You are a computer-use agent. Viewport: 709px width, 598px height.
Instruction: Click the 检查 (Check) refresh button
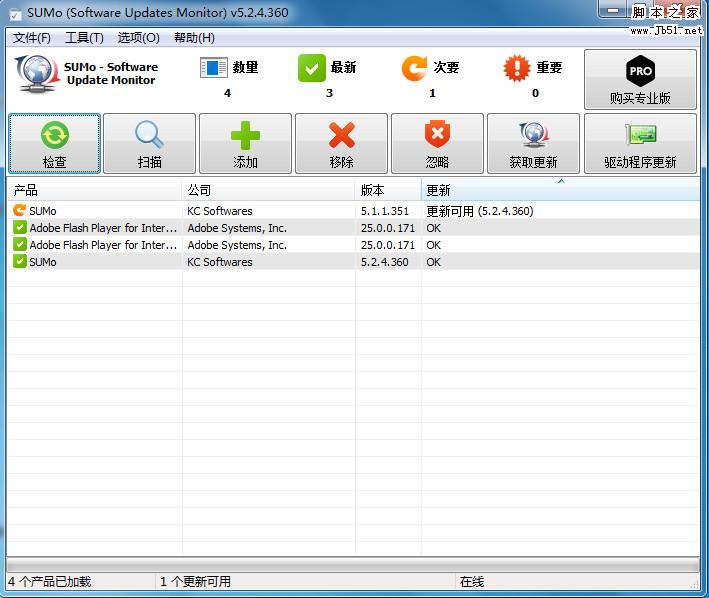pos(54,144)
